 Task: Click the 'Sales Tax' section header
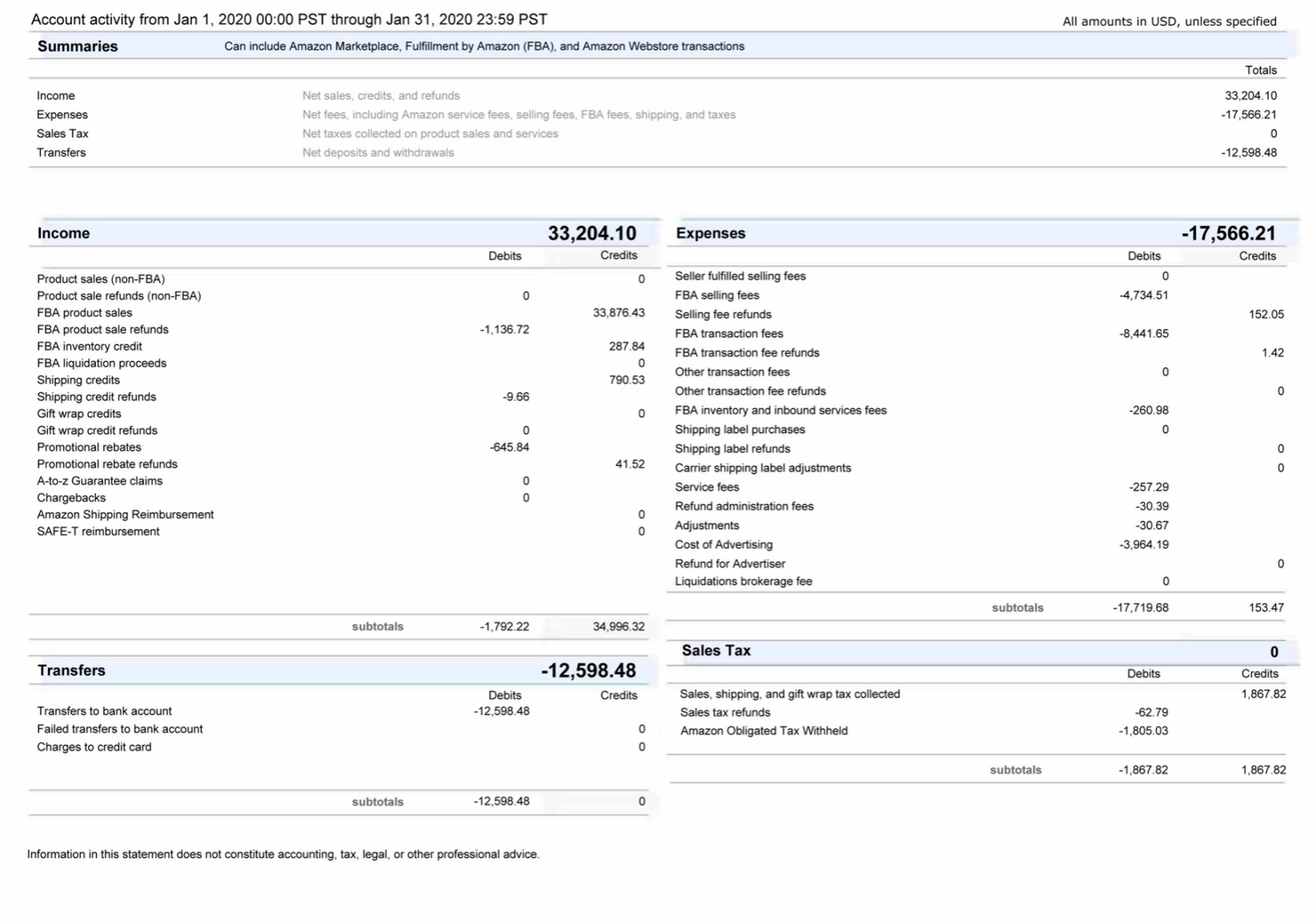click(x=716, y=651)
